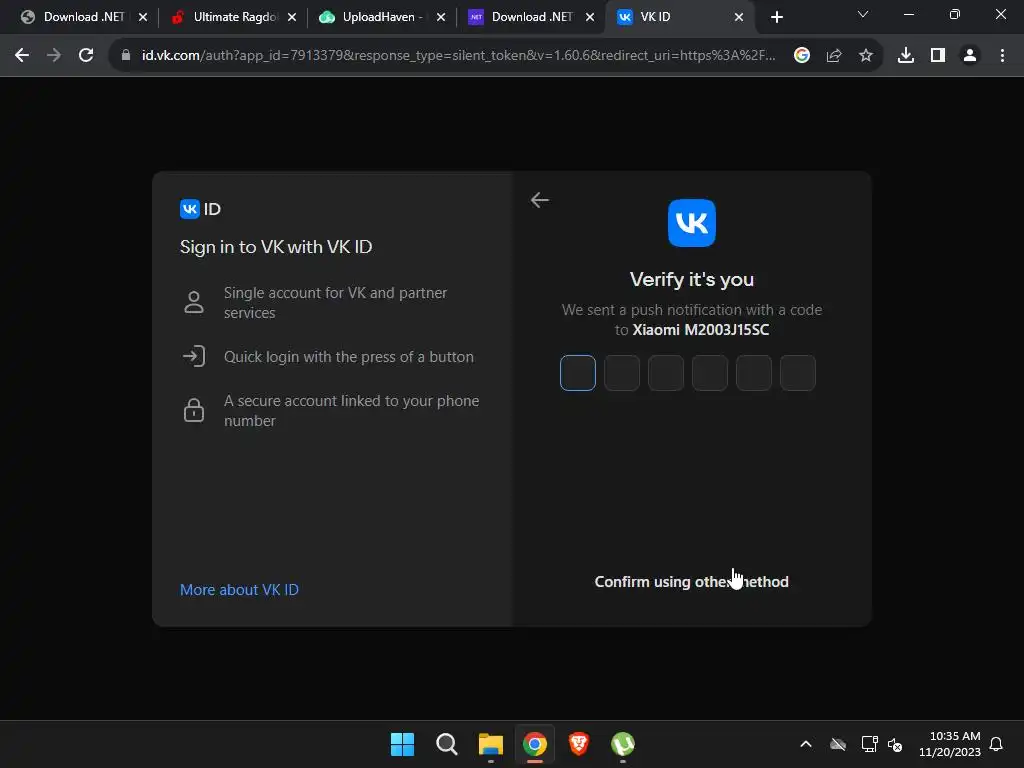The width and height of the screenshot is (1024, 768).
Task: Toggle Chrome side panel icon
Action: coord(938,56)
